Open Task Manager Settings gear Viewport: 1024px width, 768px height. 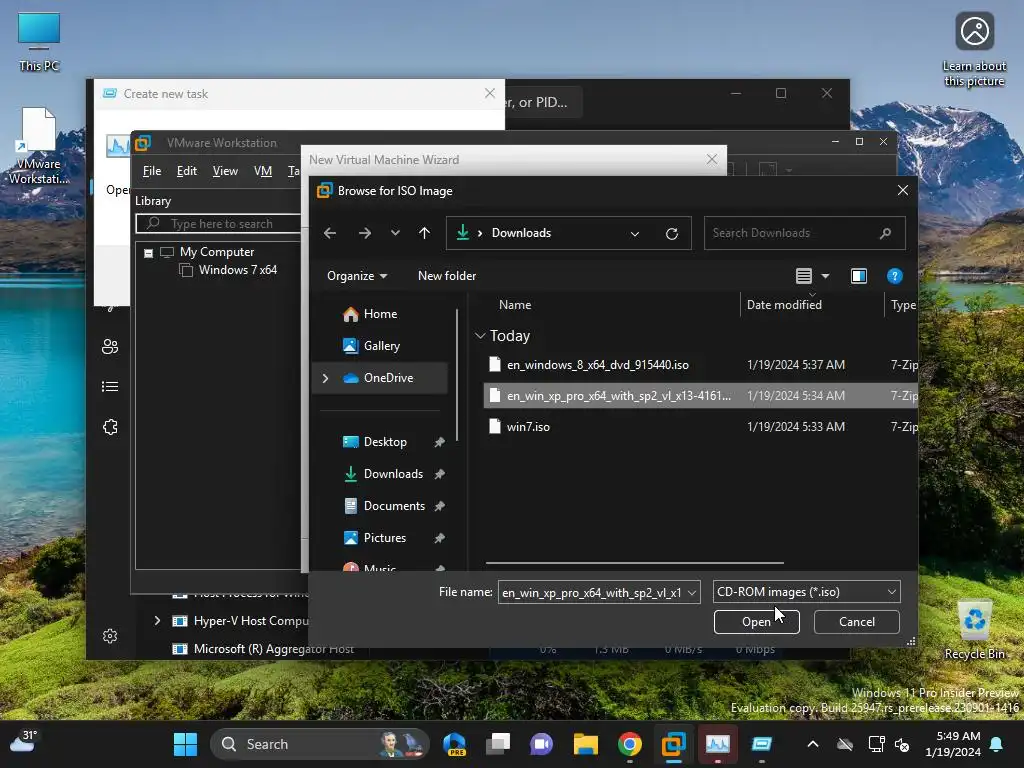[x=110, y=636]
